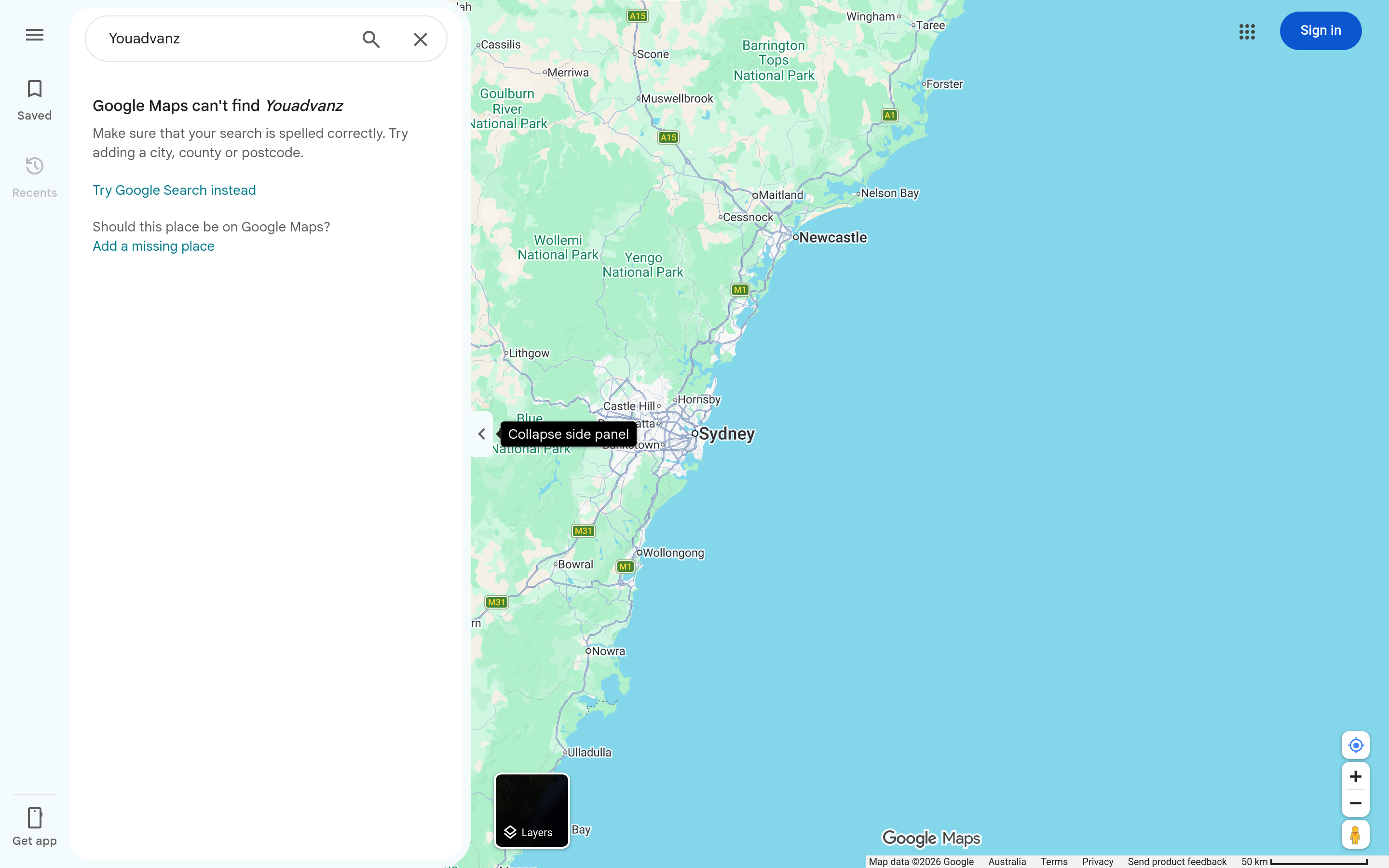Viewport: 1389px width, 868px height.
Task: Open the Google apps grid
Action: coord(1247,31)
